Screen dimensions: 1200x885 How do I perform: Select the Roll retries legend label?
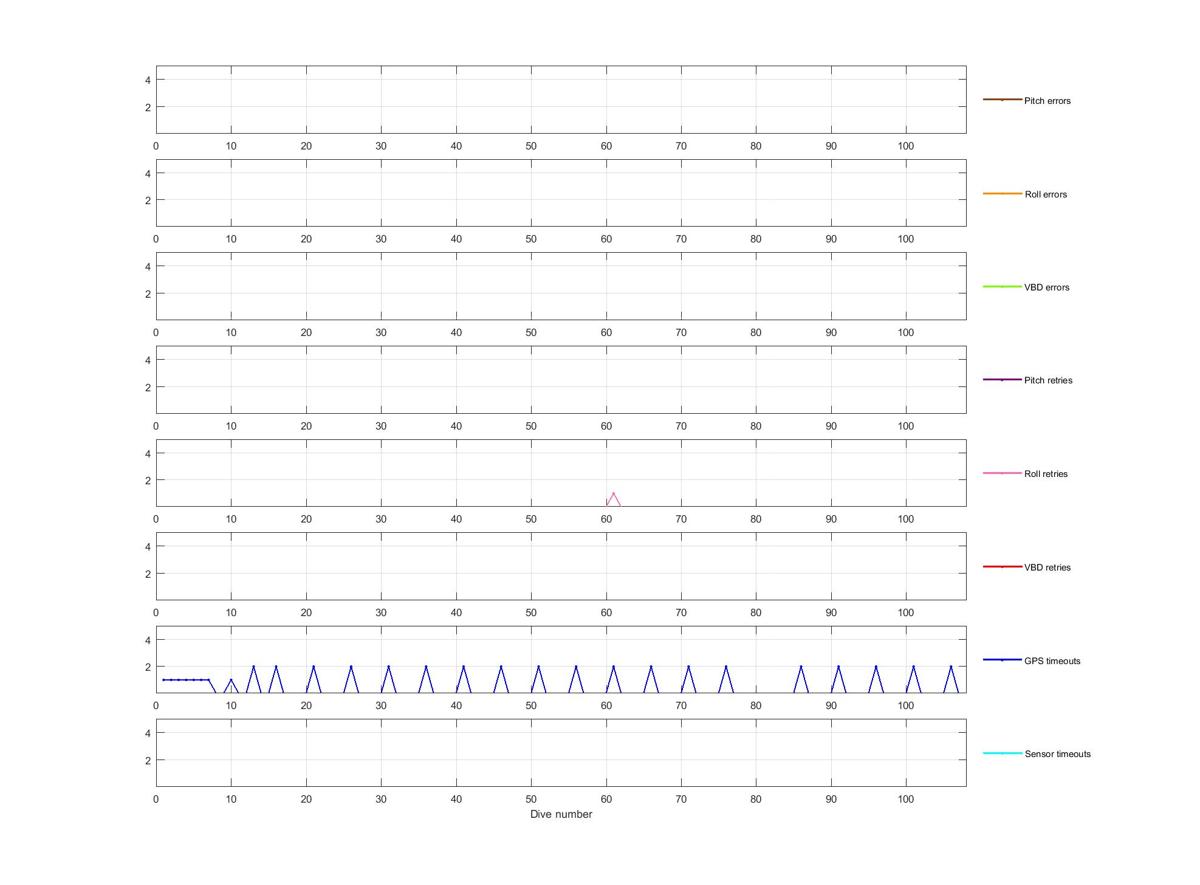[x=1046, y=474]
